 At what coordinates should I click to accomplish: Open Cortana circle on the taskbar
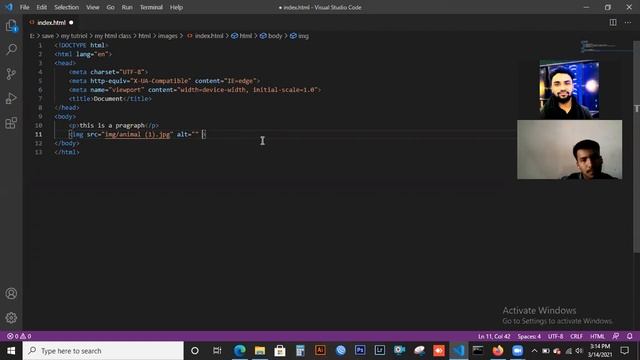pyautogui.click(x=195, y=351)
